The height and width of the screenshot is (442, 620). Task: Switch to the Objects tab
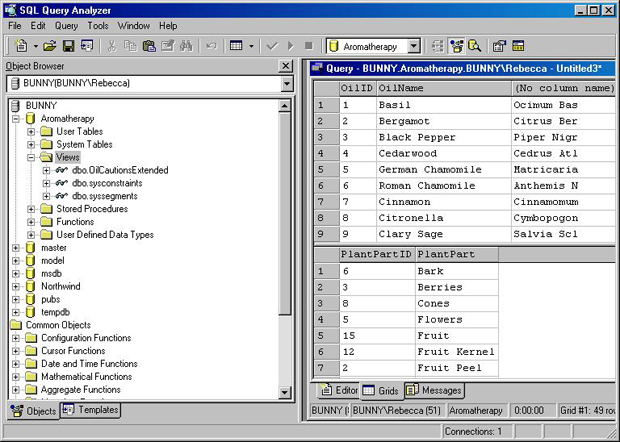[x=33, y=411]
